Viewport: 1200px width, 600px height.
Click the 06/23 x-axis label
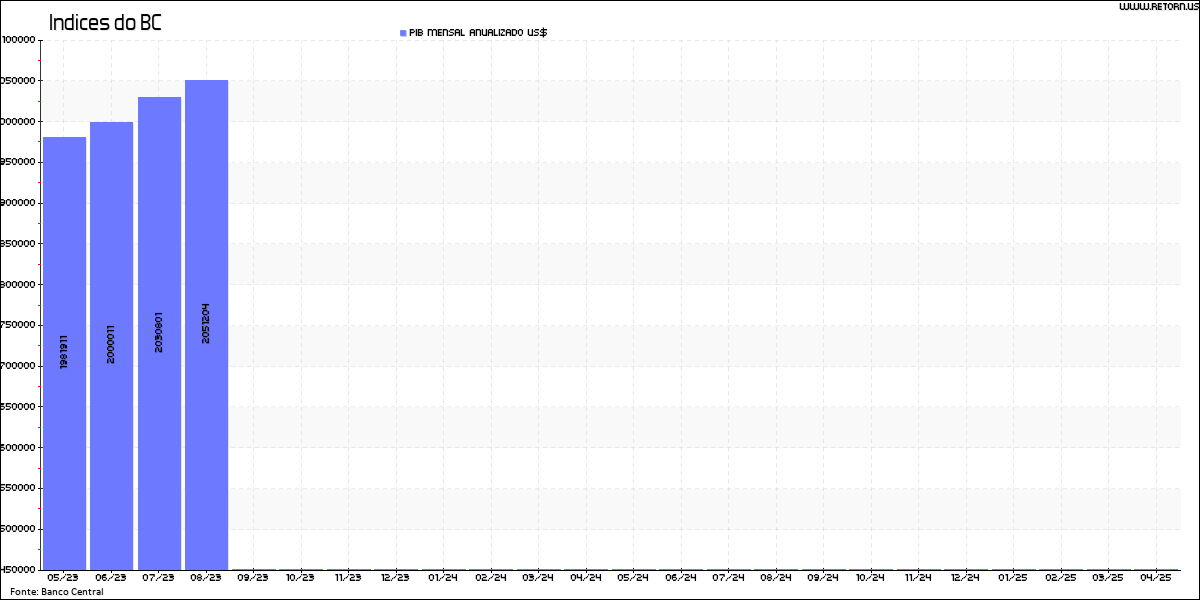tap(111, 577)
